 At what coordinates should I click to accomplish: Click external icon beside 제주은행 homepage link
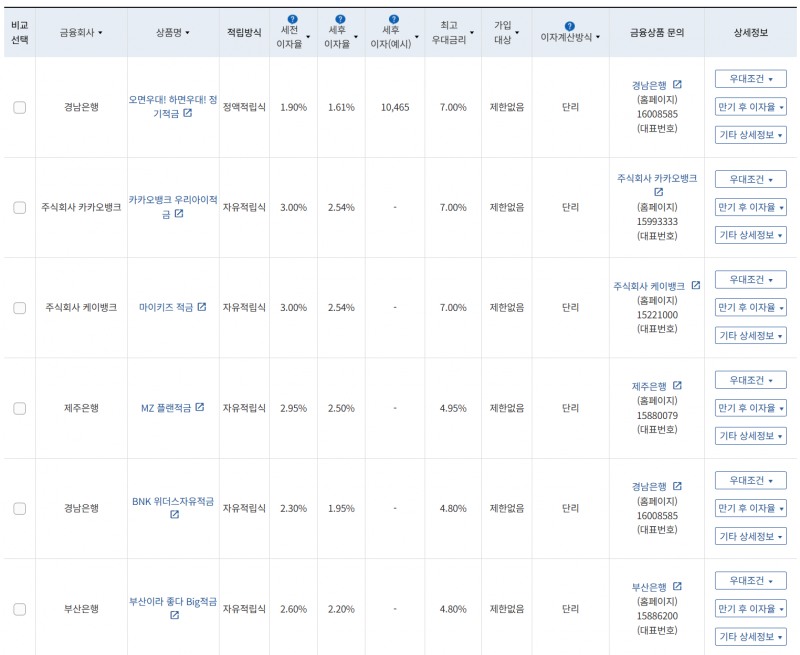678,386
